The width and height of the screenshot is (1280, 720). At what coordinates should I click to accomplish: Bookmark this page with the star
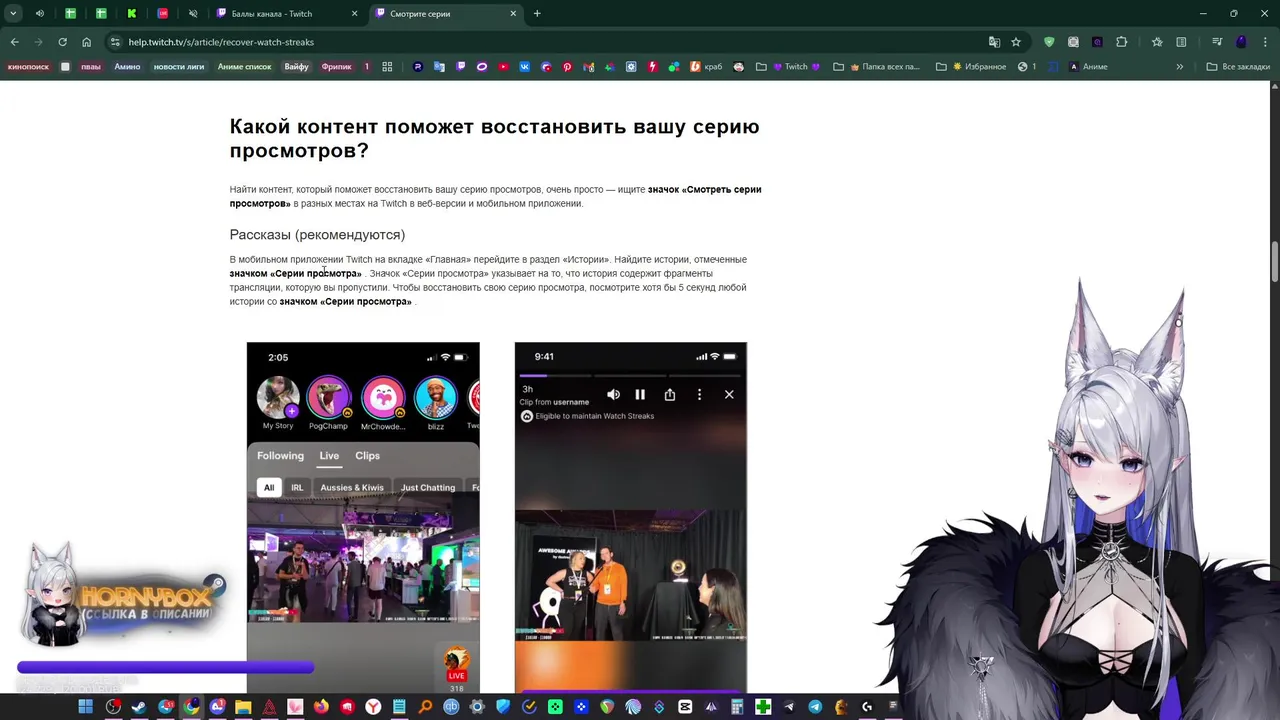1016,42
